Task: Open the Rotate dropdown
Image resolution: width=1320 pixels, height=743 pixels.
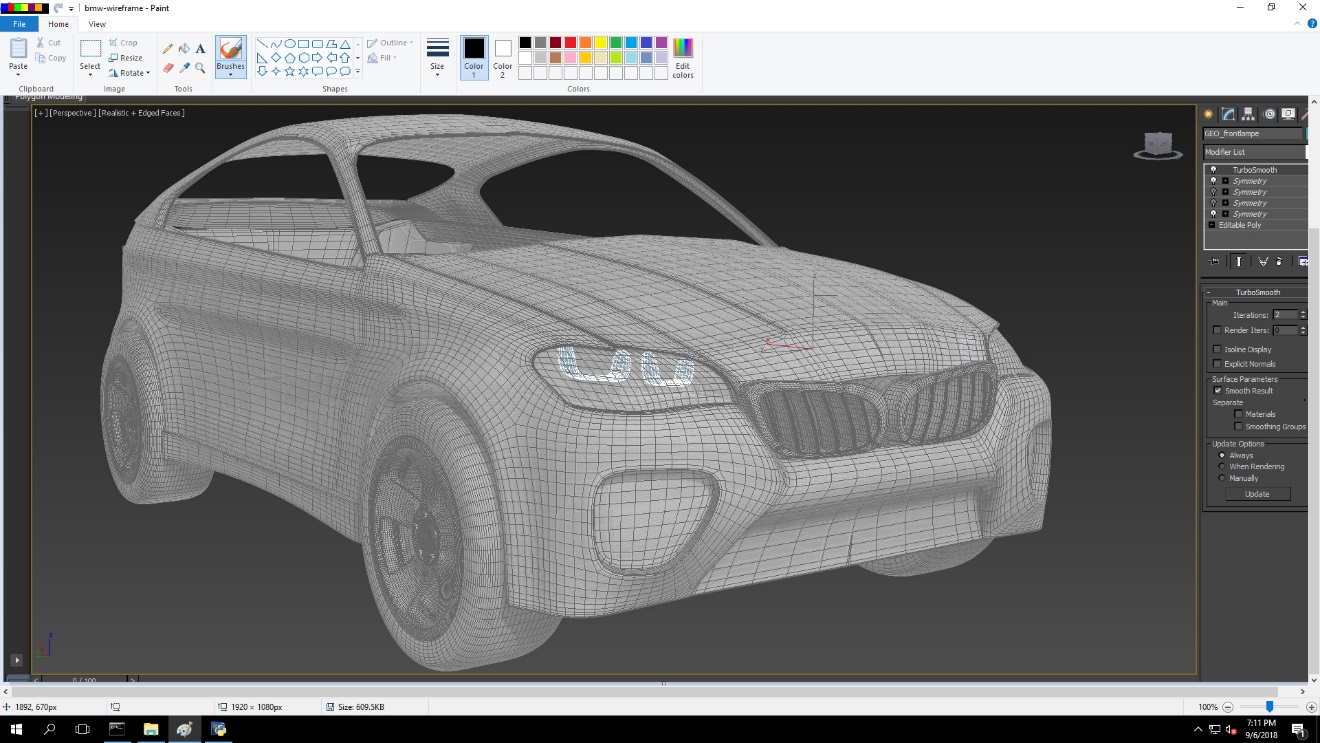Action: click(x=130, y=73)
